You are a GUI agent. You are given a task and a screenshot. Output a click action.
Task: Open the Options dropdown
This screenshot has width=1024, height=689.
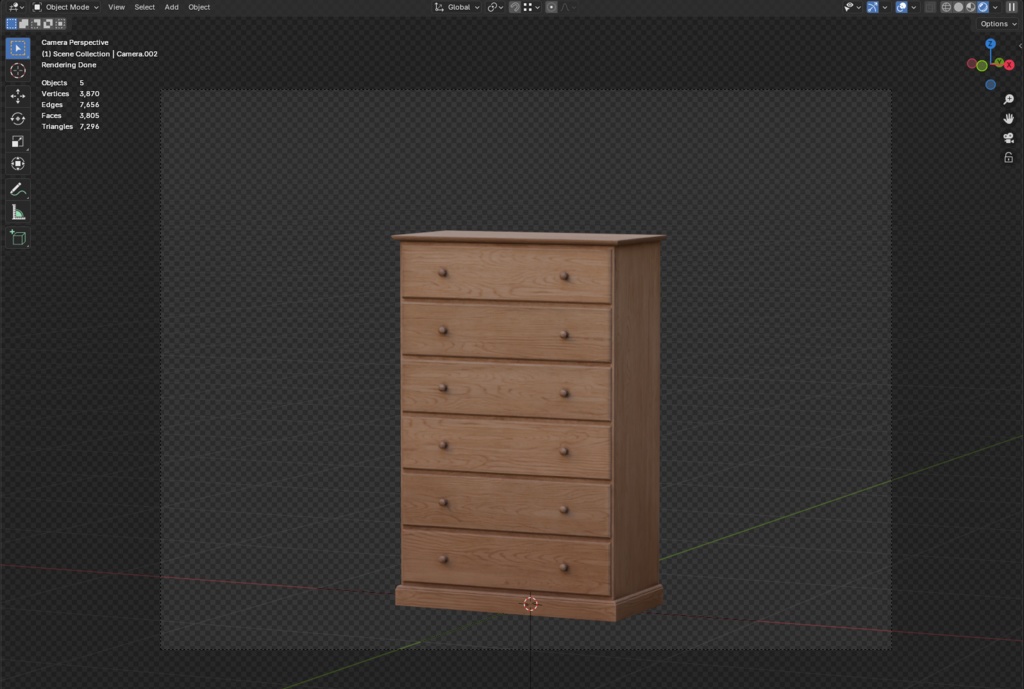click(998, 24)
